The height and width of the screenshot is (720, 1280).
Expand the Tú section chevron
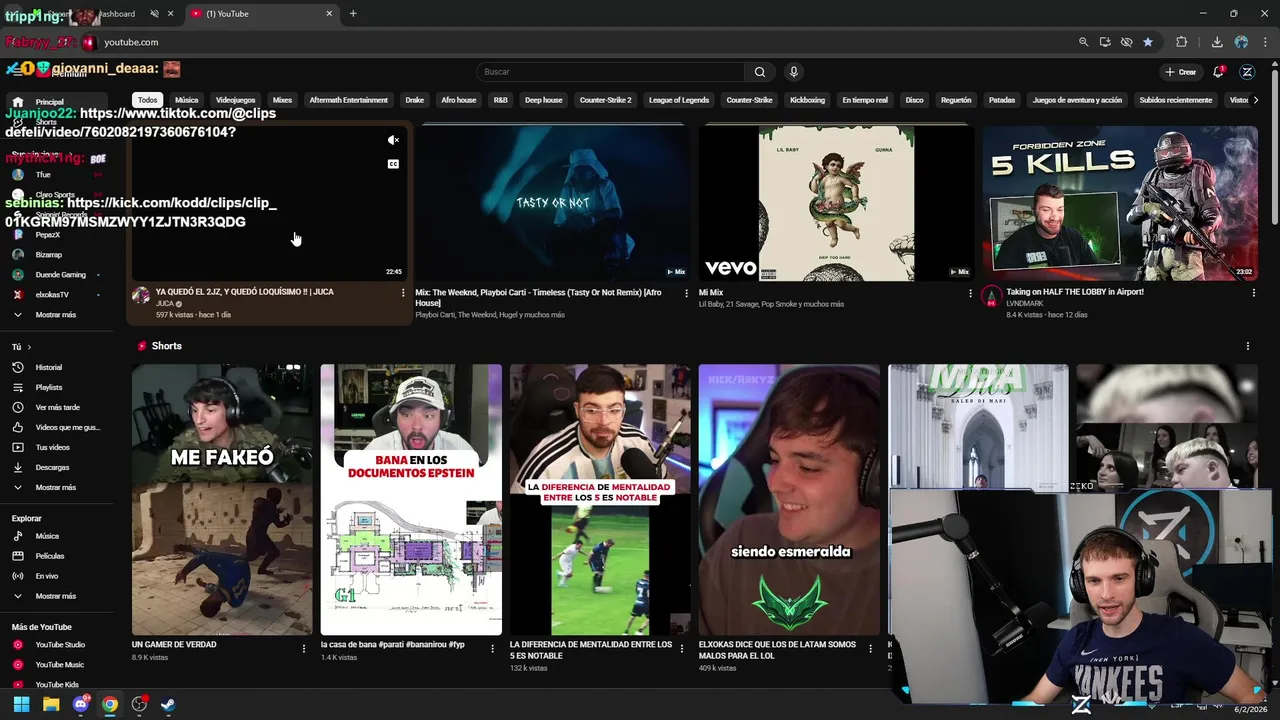[x=28, y=347]
